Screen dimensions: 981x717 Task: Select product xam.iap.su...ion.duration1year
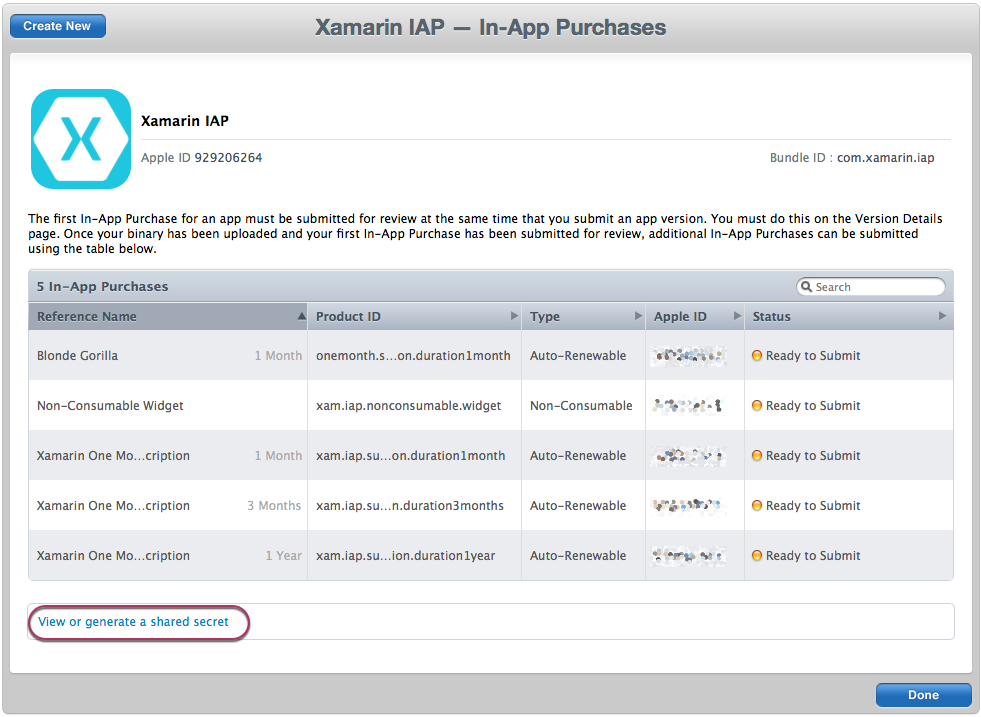405,556
